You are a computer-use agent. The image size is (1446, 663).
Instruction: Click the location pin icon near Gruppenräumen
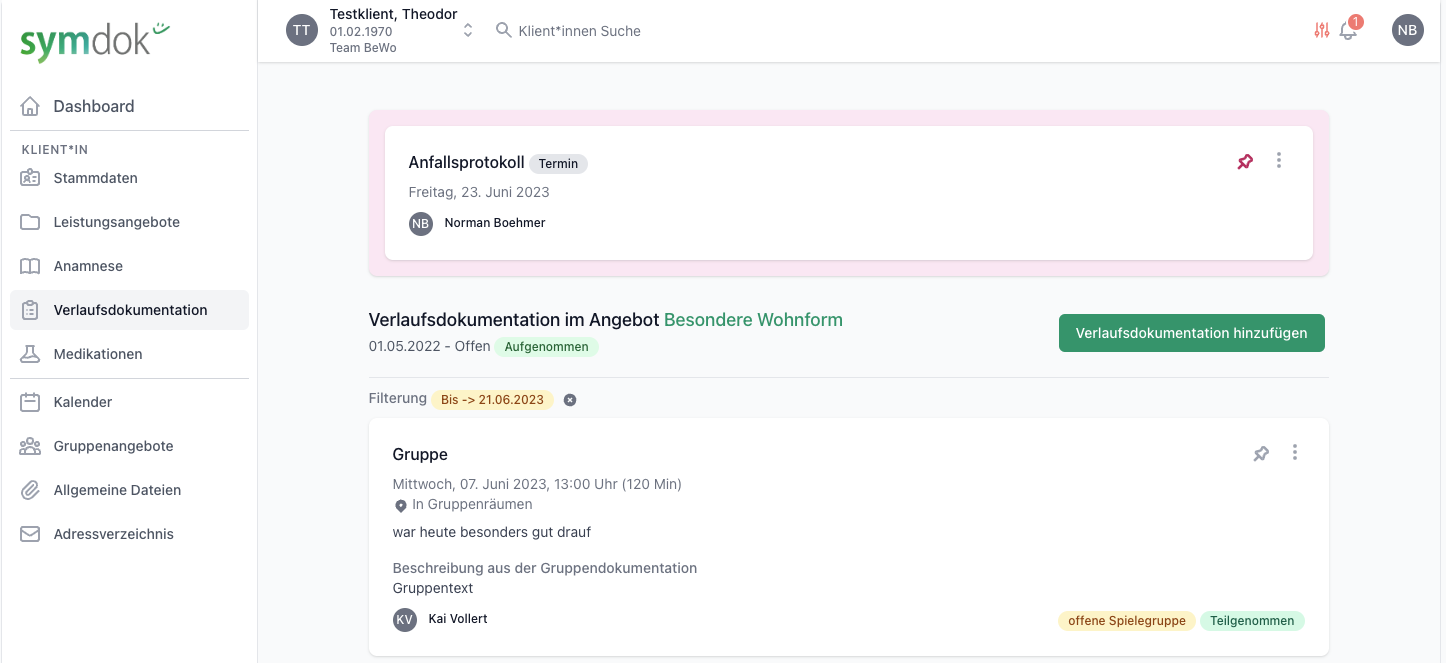(x=401, y=506)
